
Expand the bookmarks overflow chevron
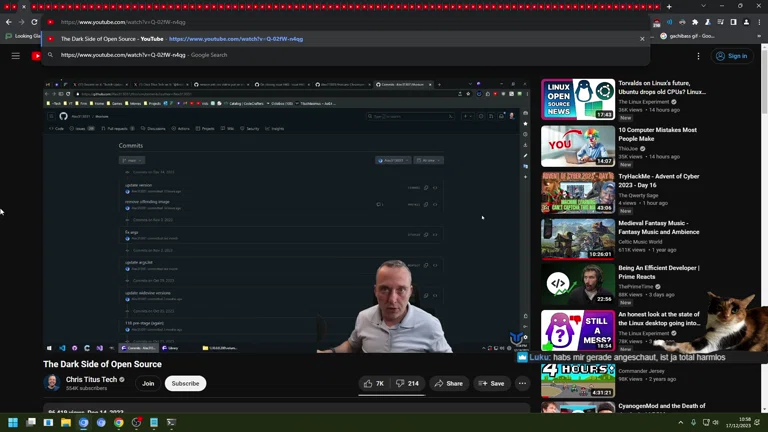(x=759, y=36)
